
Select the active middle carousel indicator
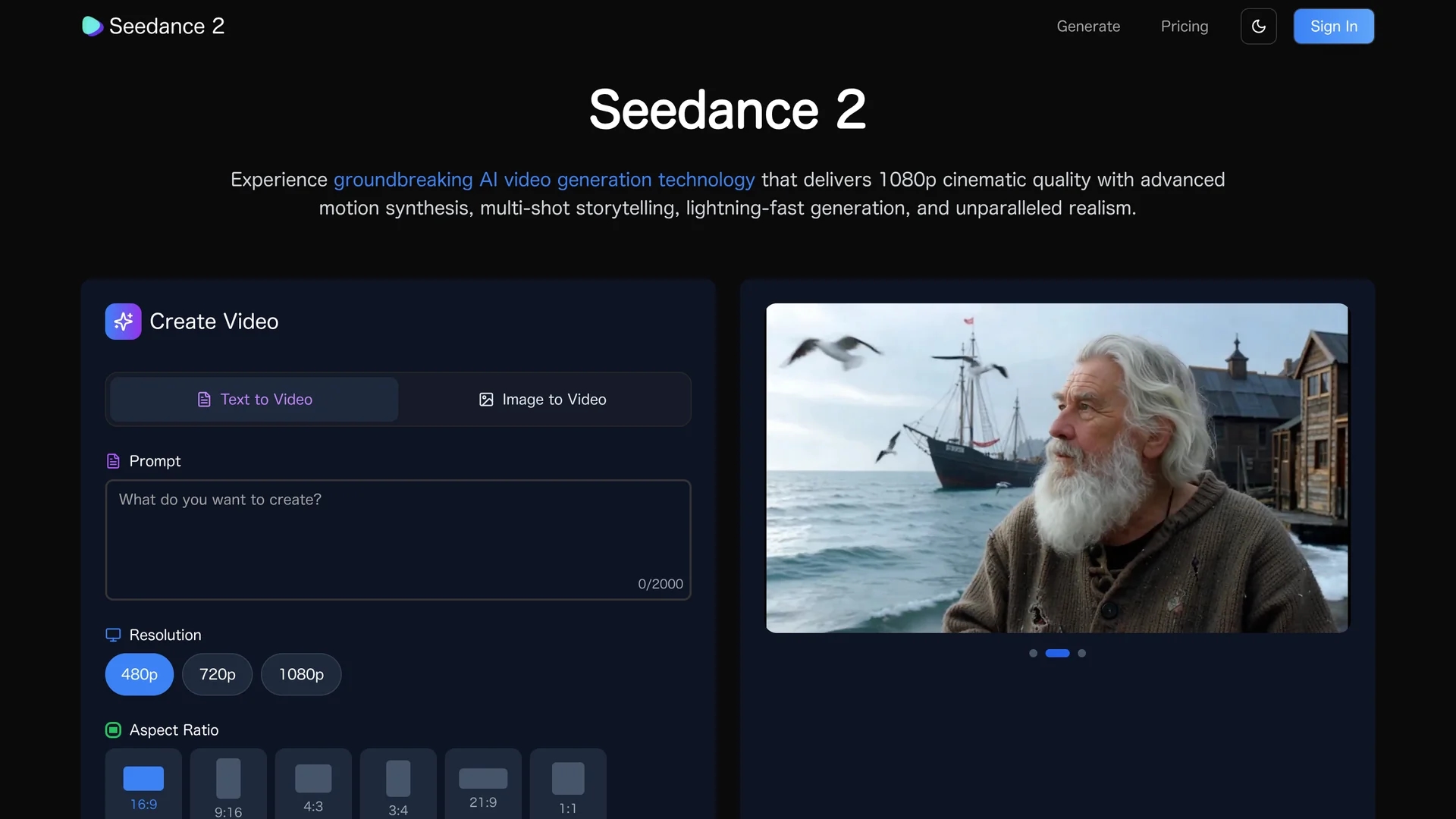(x=1057, y=653)
